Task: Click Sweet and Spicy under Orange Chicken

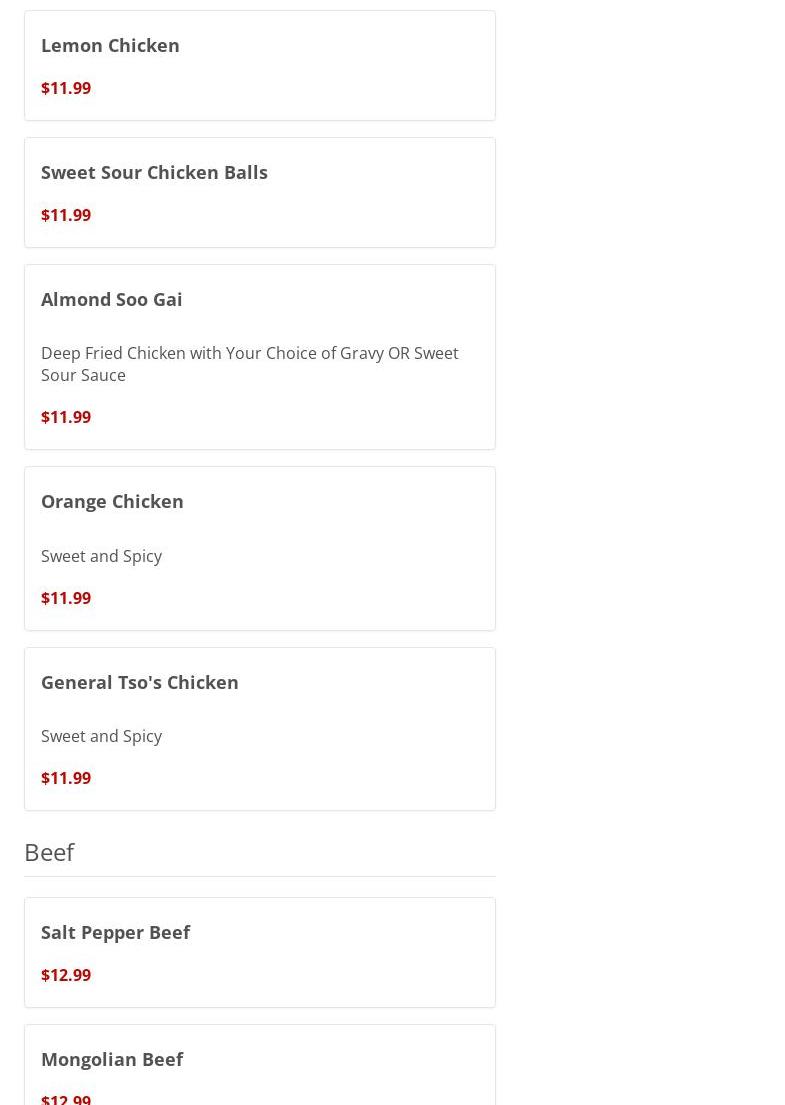Action: [x=101, y=556]
